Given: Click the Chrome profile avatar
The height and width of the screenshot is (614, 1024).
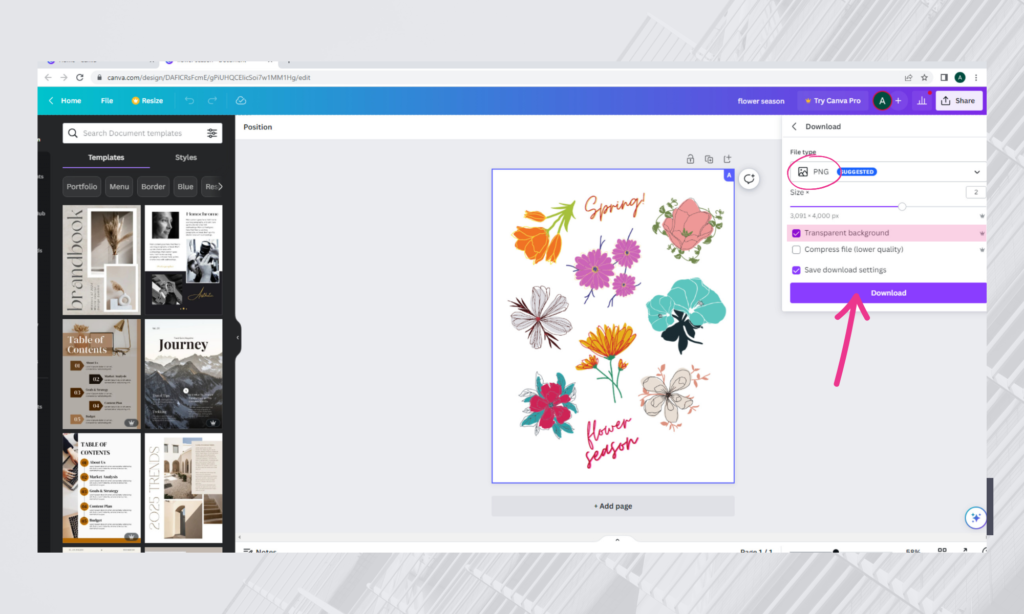Looking at the screenshot, I should [x=959, y=77].
